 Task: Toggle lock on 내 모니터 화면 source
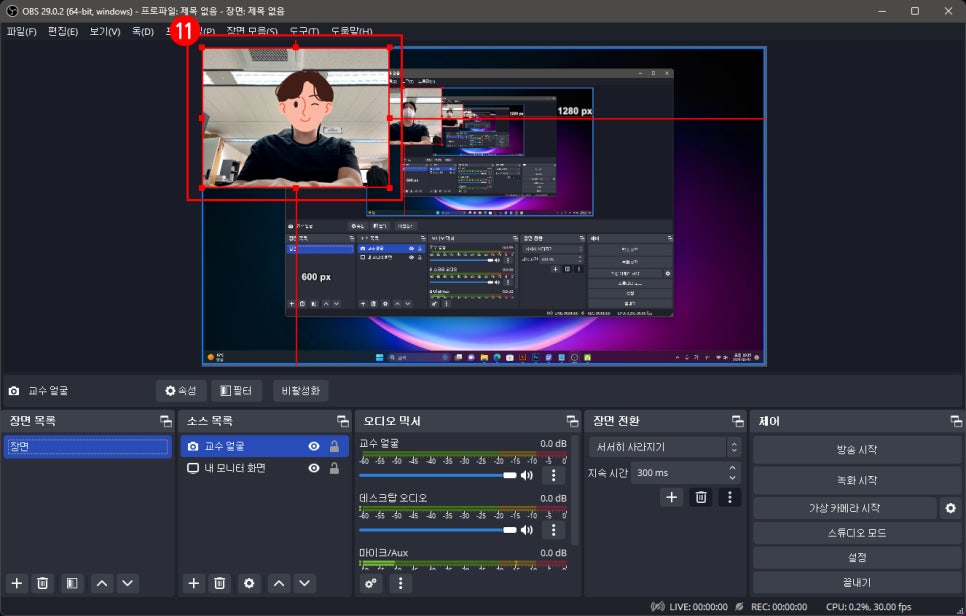(x=334, y=468)
